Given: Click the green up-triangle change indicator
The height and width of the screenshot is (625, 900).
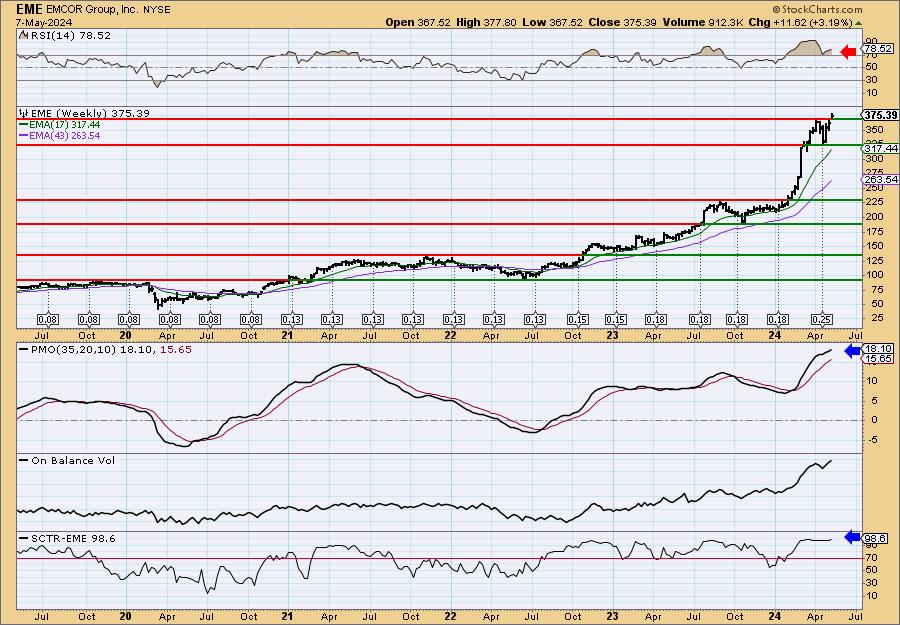Looking at the screenshot, I should (x=858, y=23).
